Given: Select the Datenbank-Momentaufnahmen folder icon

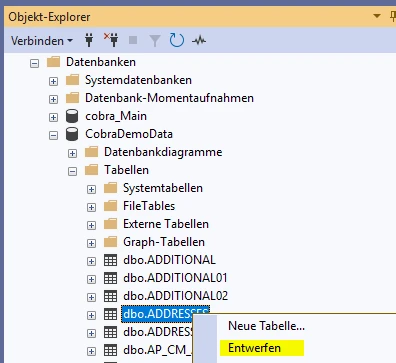Looking at the screenshot, I should tap(72, 98).
